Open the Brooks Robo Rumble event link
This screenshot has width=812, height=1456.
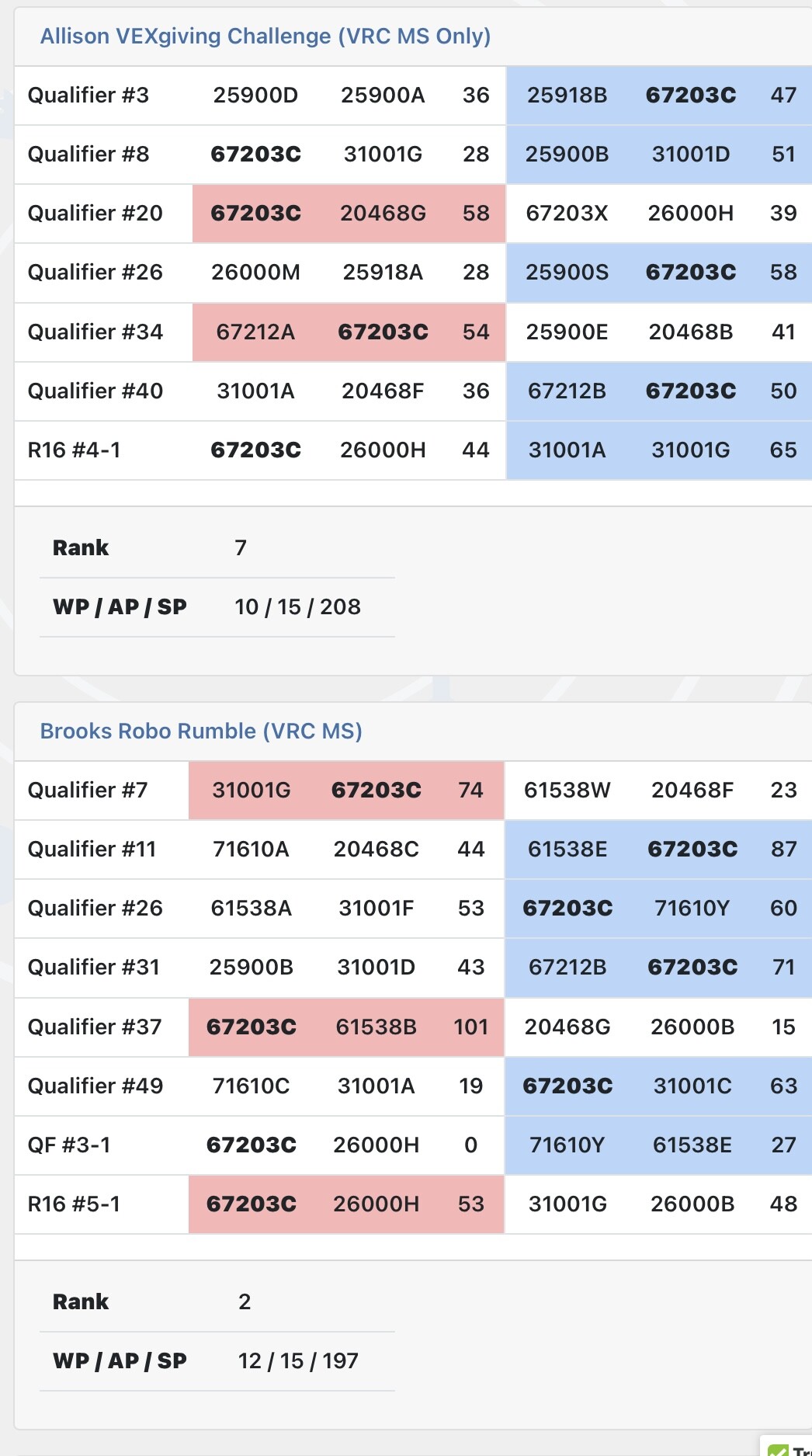tap(201, 731)
